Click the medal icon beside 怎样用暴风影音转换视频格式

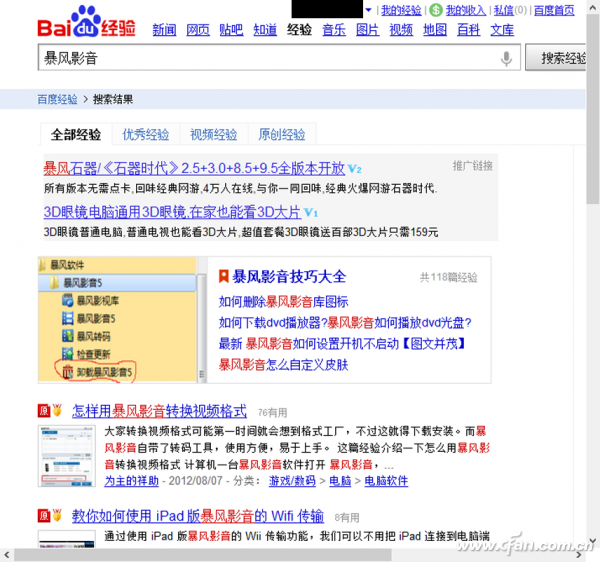pyautogui.click(x=57, y=411)
